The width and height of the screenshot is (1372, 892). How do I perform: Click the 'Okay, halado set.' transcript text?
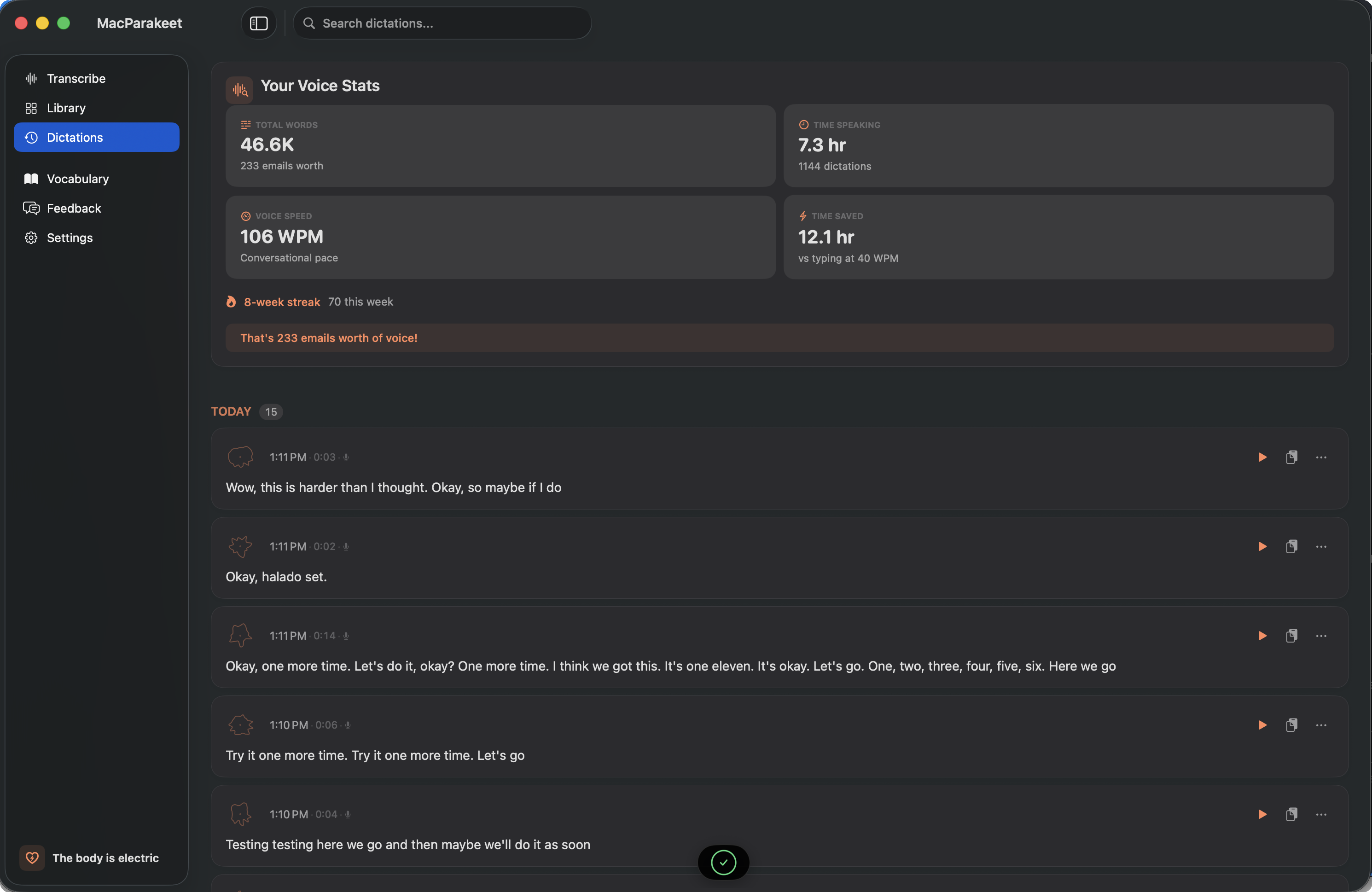pos(276,577)
